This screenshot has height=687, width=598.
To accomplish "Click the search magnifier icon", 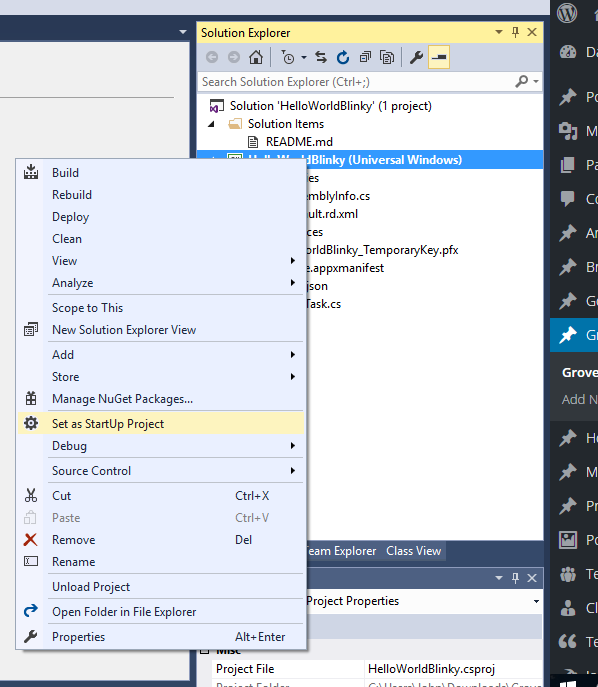I will coord(521,81).
